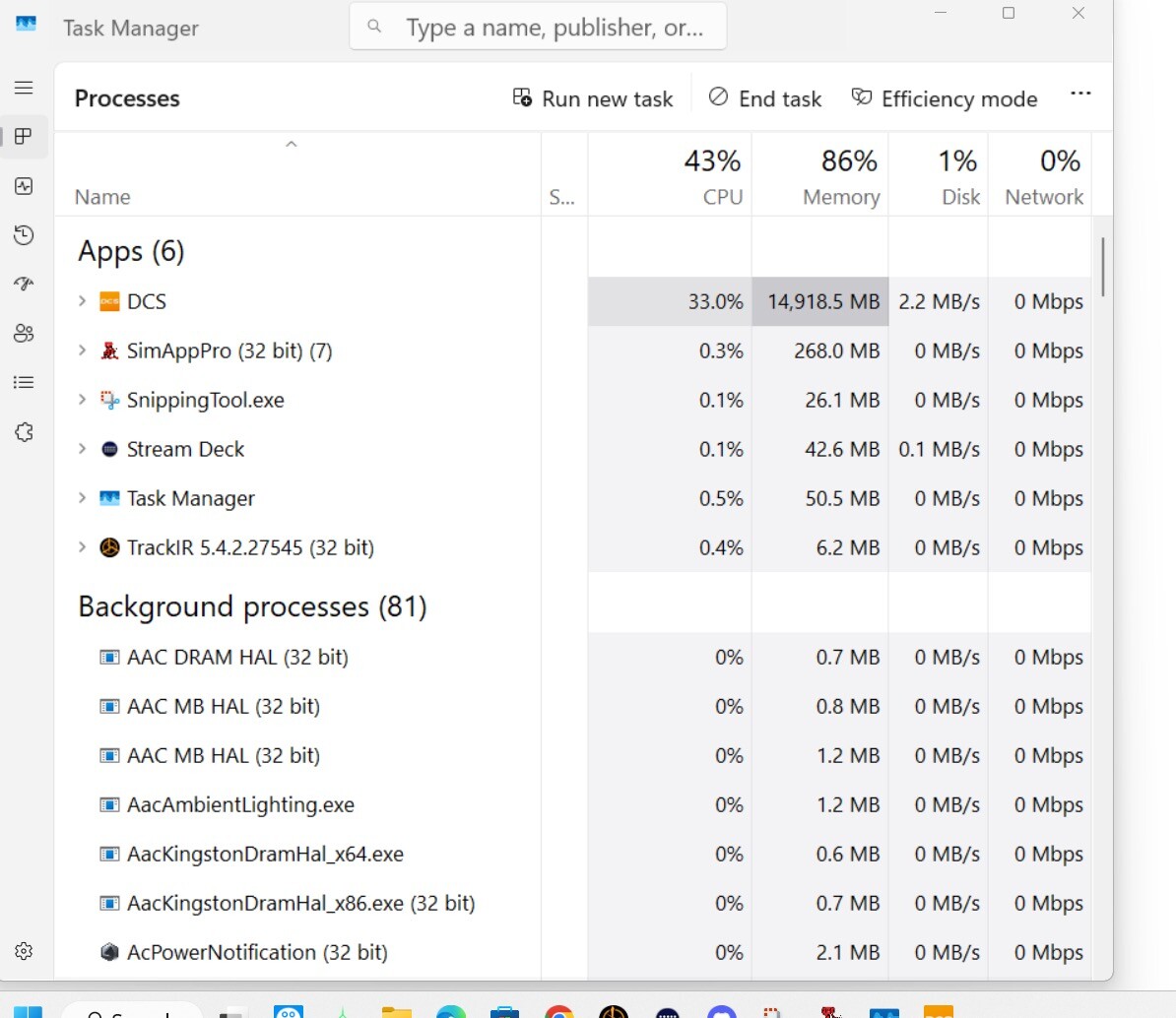Viewport: 1176px width, 1018px height.
Task: Select the AcPowerNotification (32 bit) process name
Action: click(257, 953)
